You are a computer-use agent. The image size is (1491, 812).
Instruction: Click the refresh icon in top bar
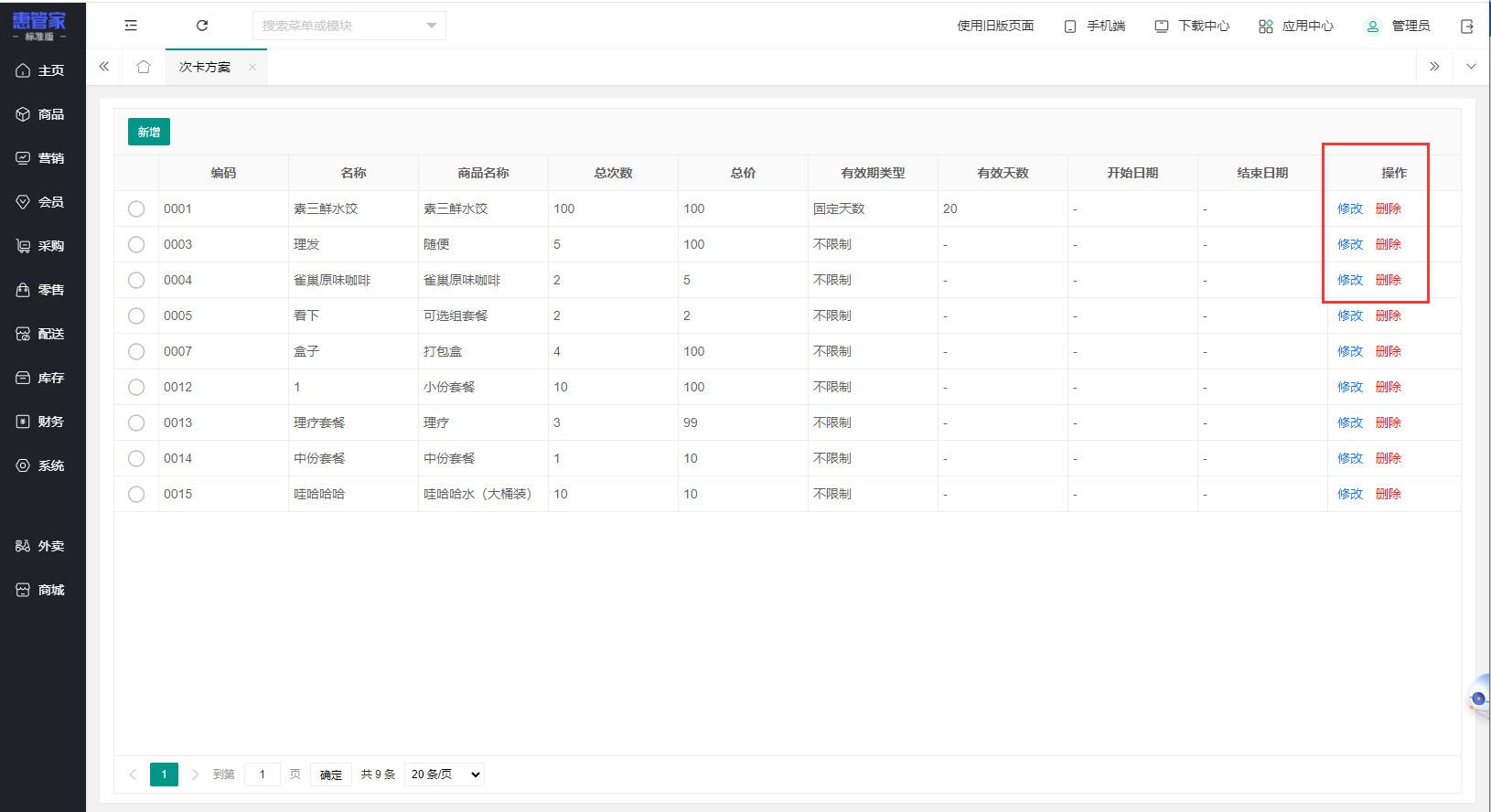(202, 26)
